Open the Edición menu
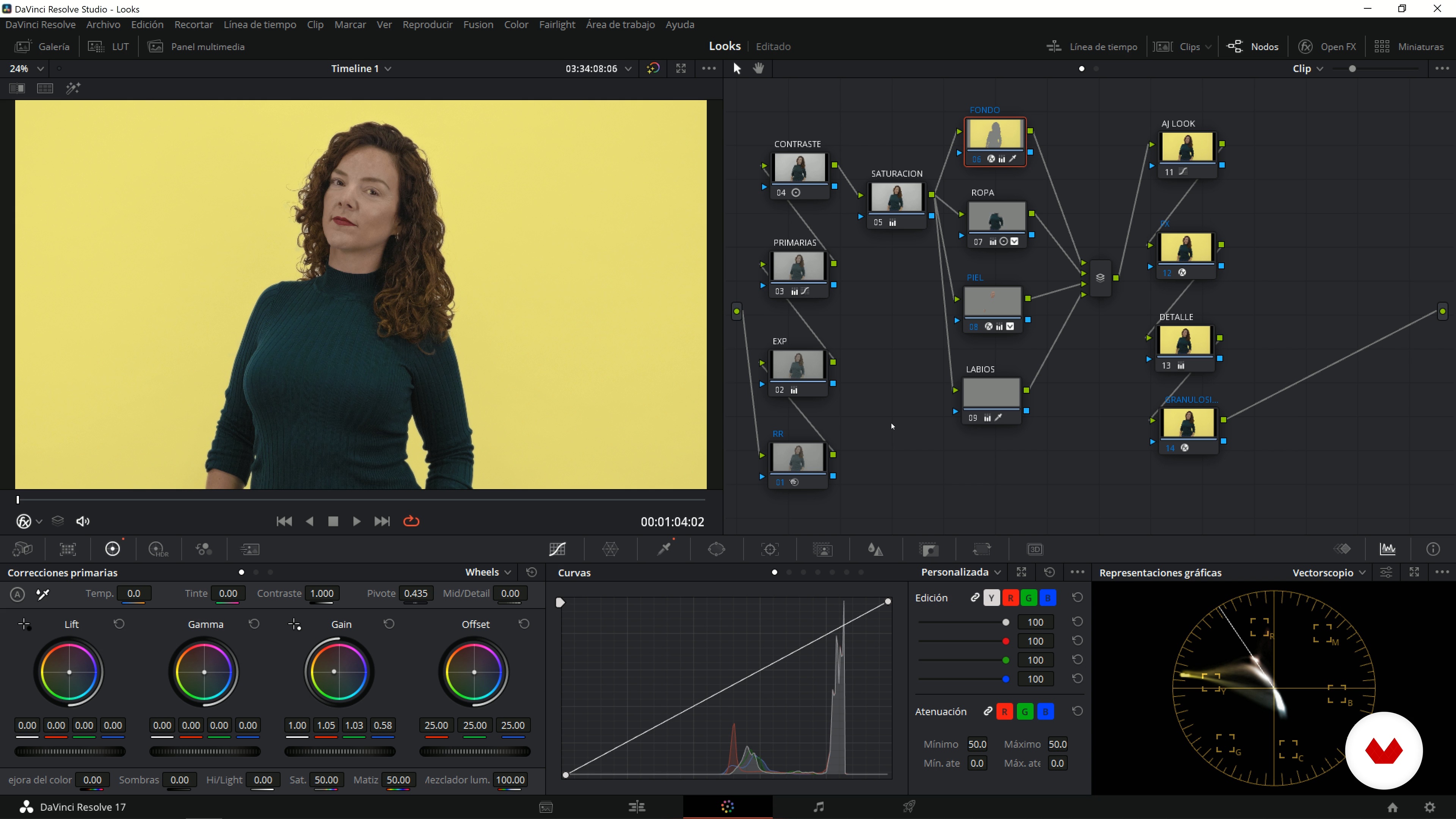 (x=147, y=24)
